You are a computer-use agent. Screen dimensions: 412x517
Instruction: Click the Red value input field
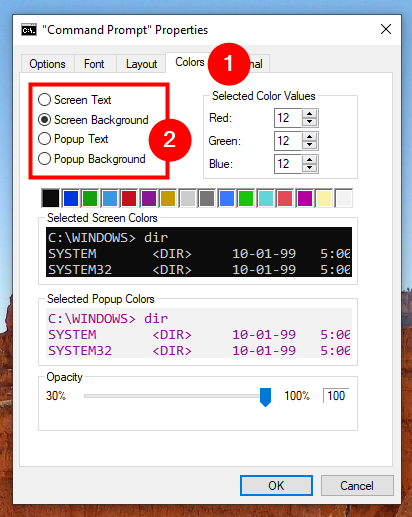tap(288, 118)
